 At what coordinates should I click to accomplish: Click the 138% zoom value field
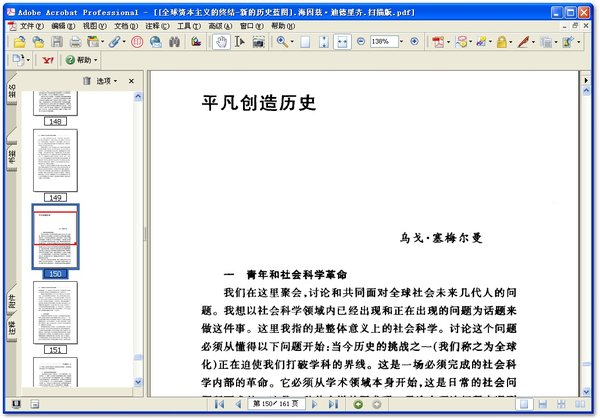click(384, 41)
